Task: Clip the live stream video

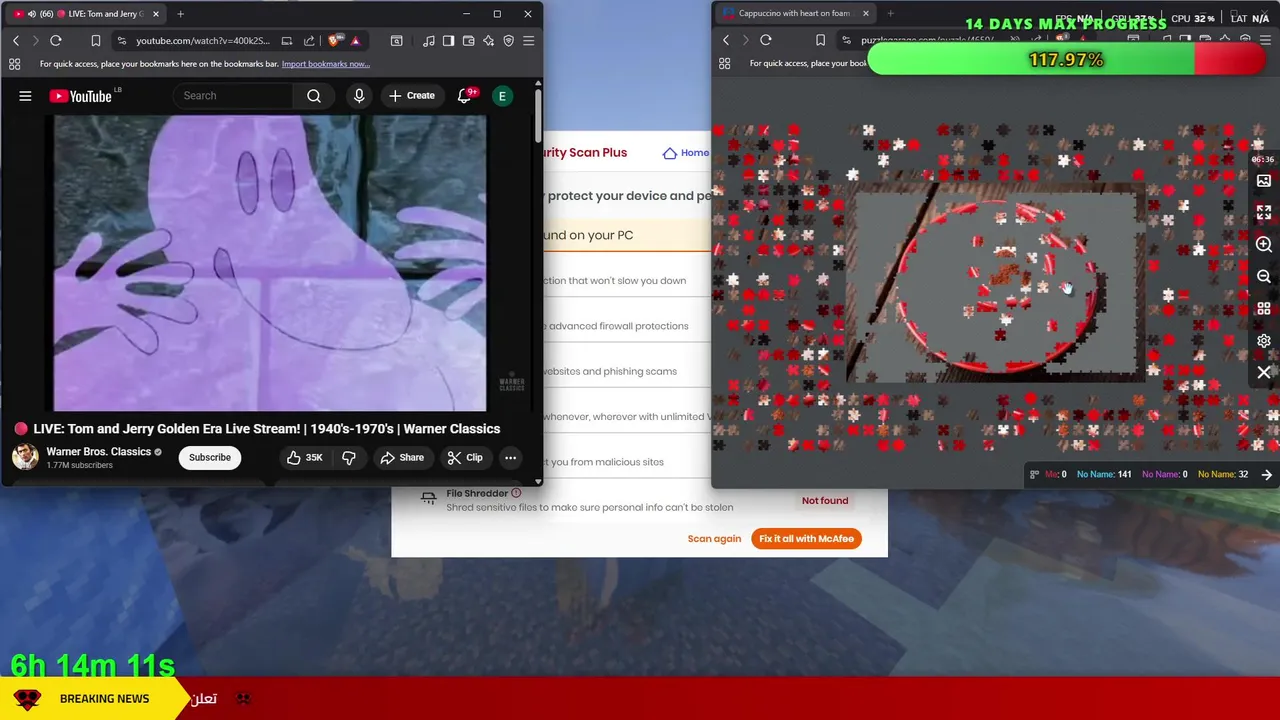Action: point(465,458)
